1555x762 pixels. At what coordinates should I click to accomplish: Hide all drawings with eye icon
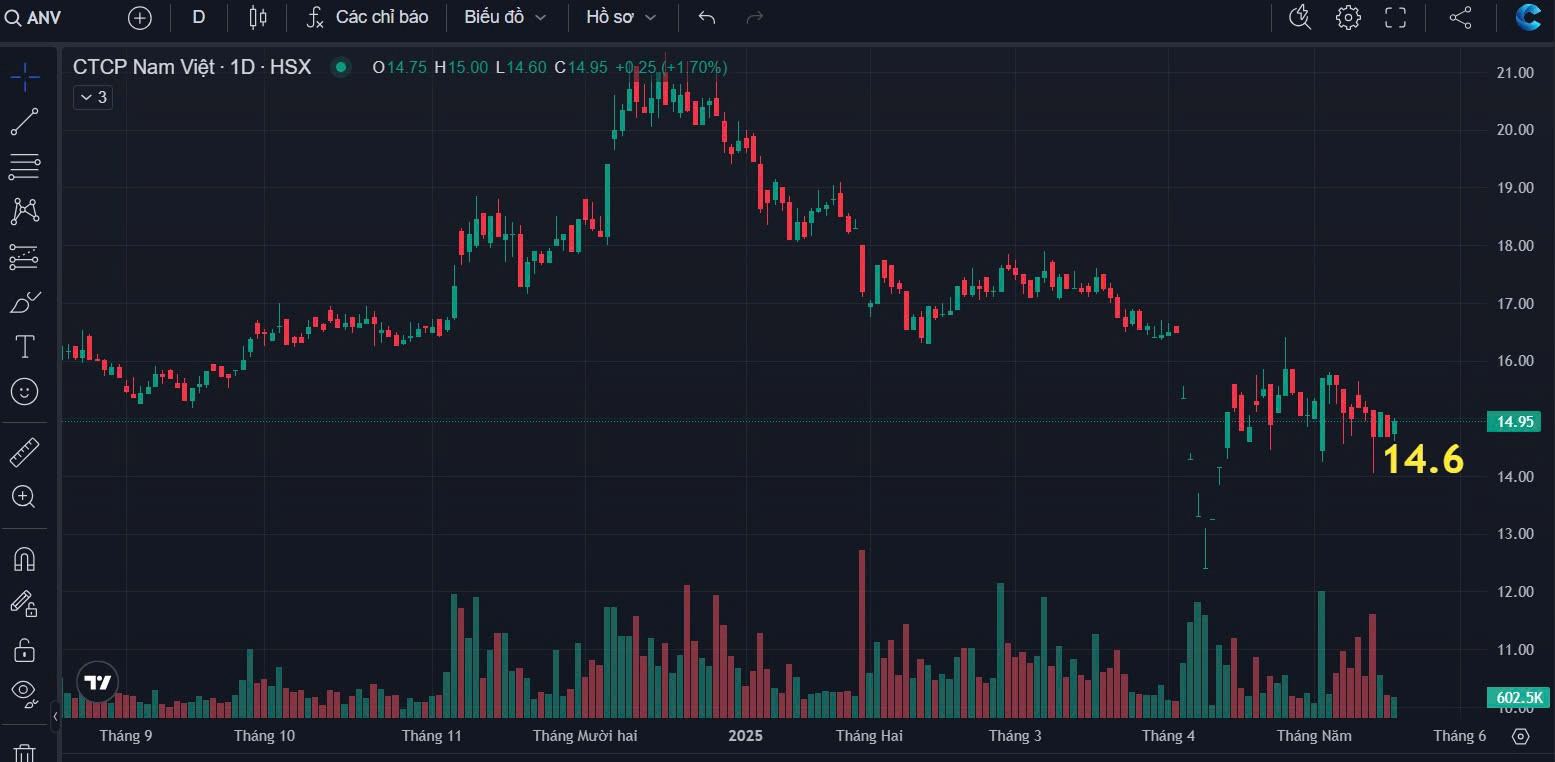click(x=24, y=689)
